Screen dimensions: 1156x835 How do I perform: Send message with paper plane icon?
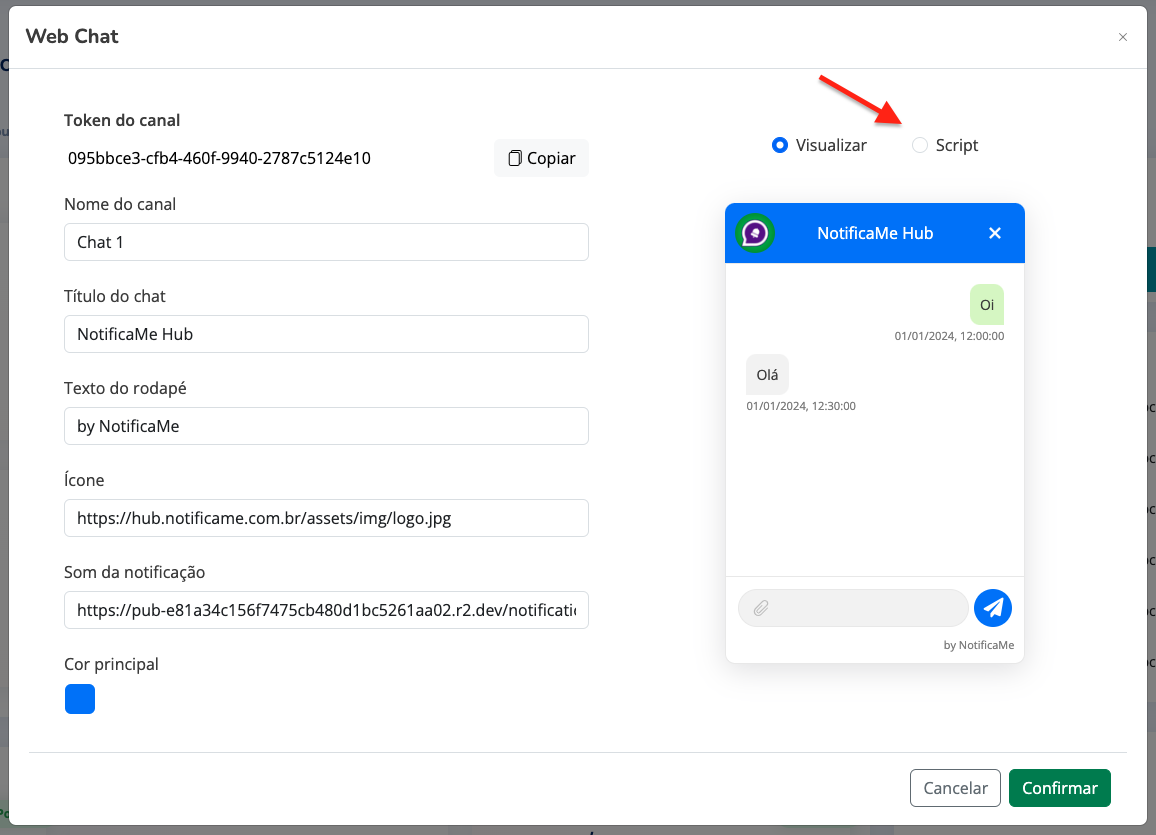point(992,608)
